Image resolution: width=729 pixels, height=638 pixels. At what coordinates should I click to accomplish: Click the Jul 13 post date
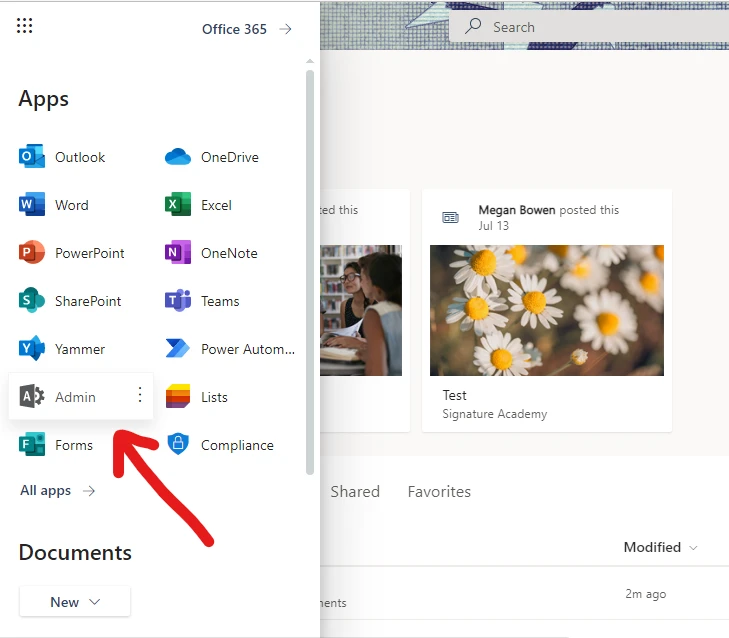click(493, 226)
